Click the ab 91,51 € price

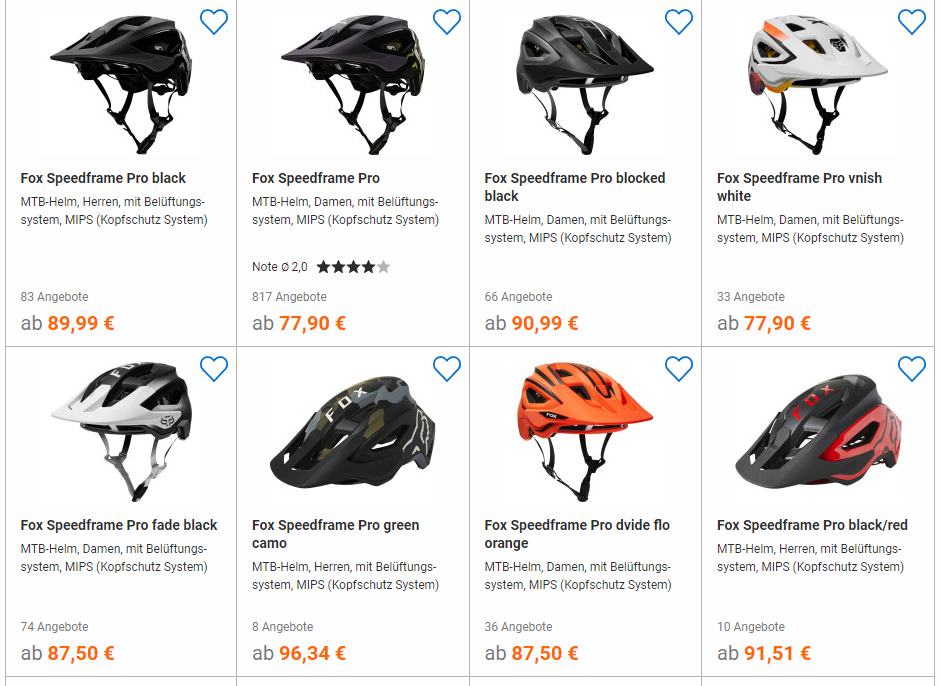coord(763,654)
